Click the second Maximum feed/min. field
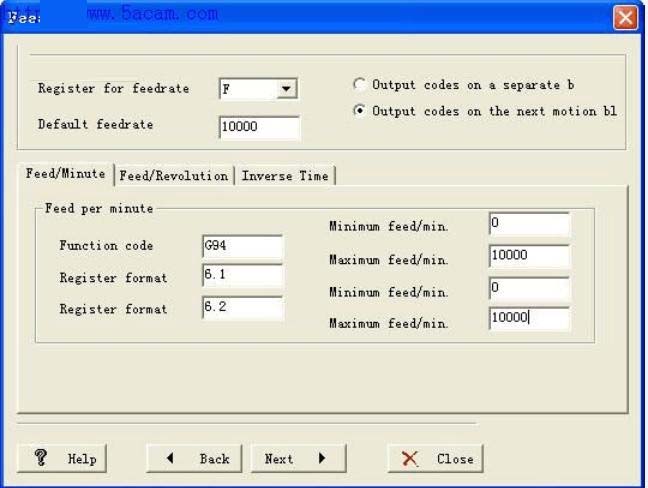Image resolution: width=648 pixels, height=488 pixels. (529, 318)
